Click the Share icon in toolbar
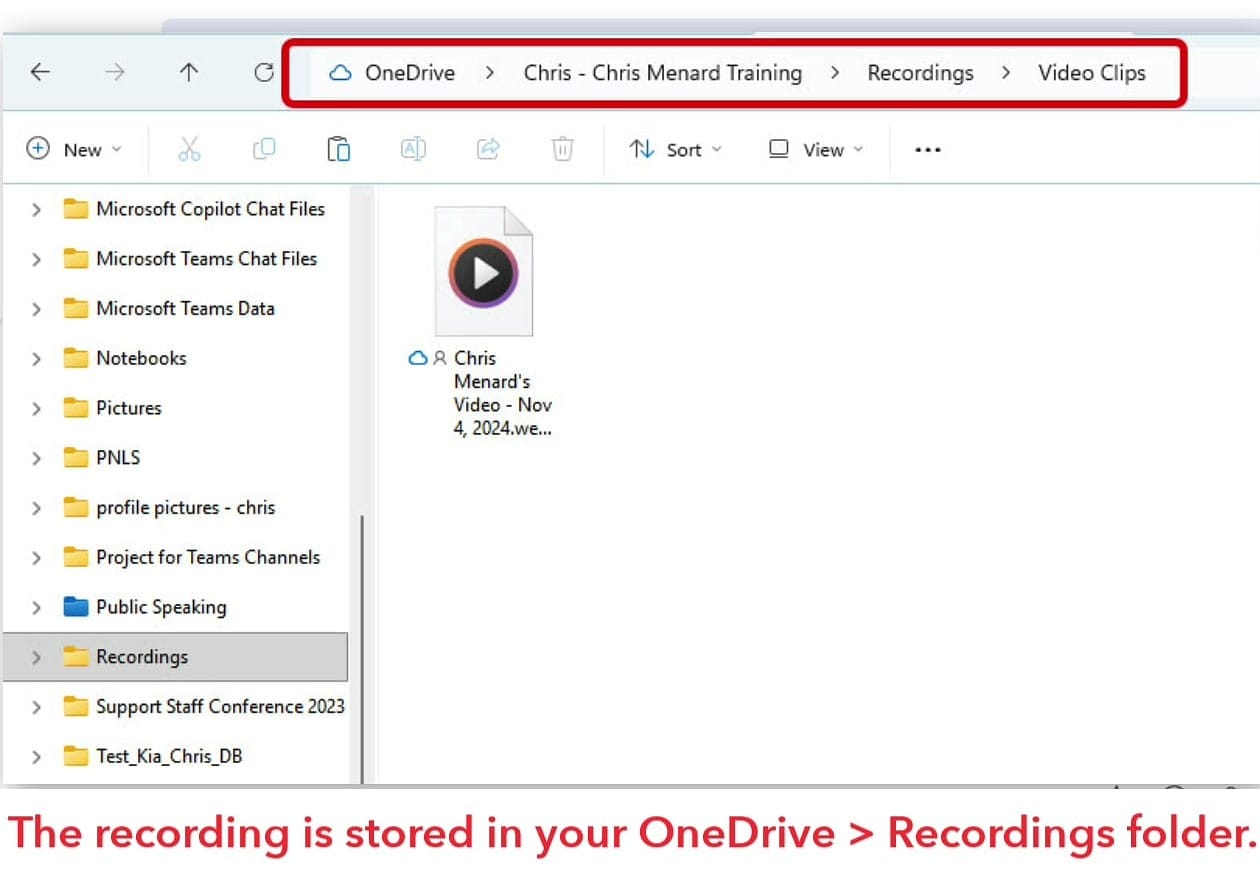The width and height of the screenshot is (1260, 874). click(x=488, y=149)
